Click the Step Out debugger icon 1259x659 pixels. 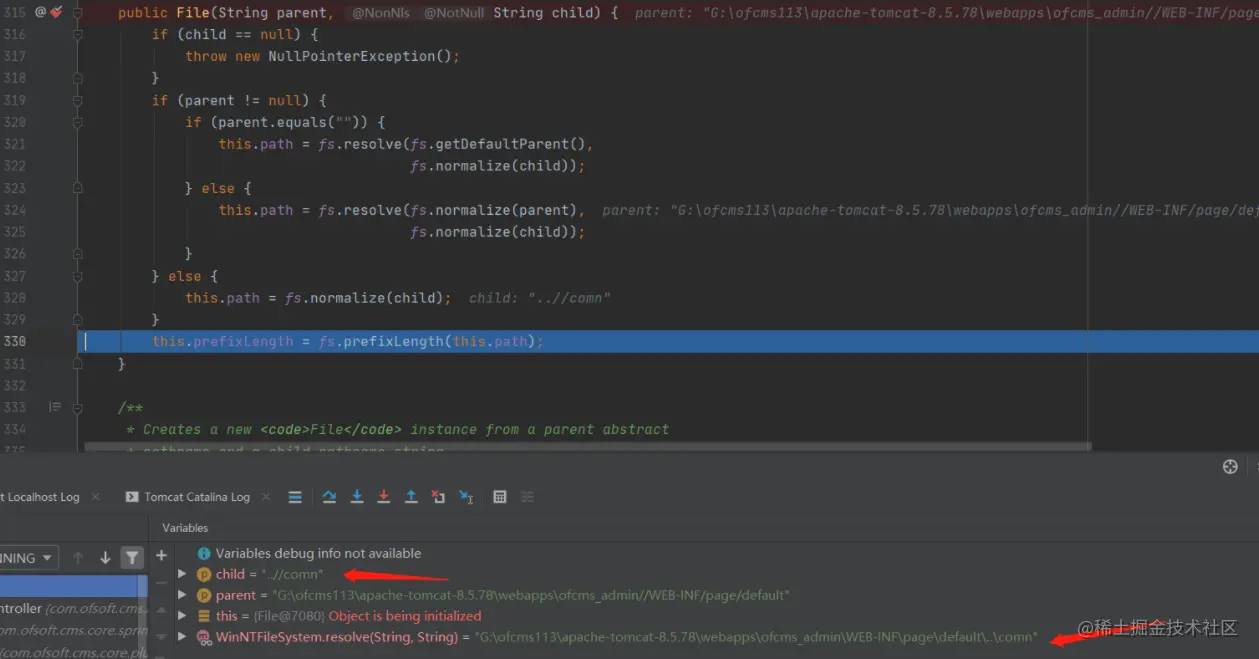(x=411, y=497)
